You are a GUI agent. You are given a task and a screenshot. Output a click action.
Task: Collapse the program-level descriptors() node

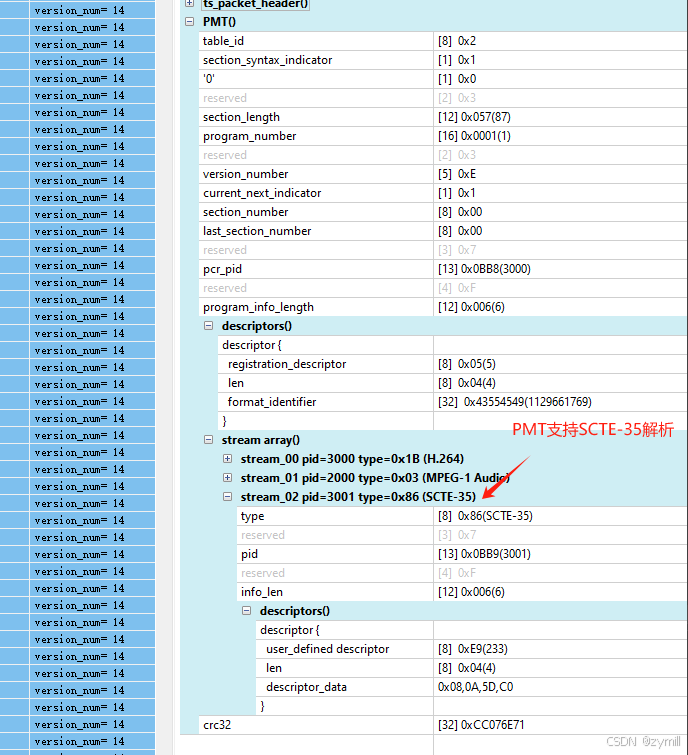208,326
